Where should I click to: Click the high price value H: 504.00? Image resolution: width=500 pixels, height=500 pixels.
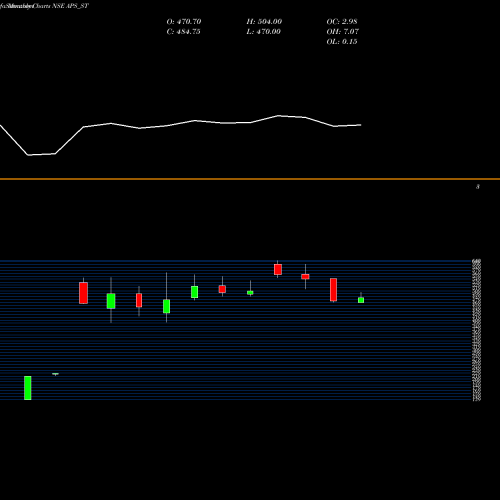(264, 22)
